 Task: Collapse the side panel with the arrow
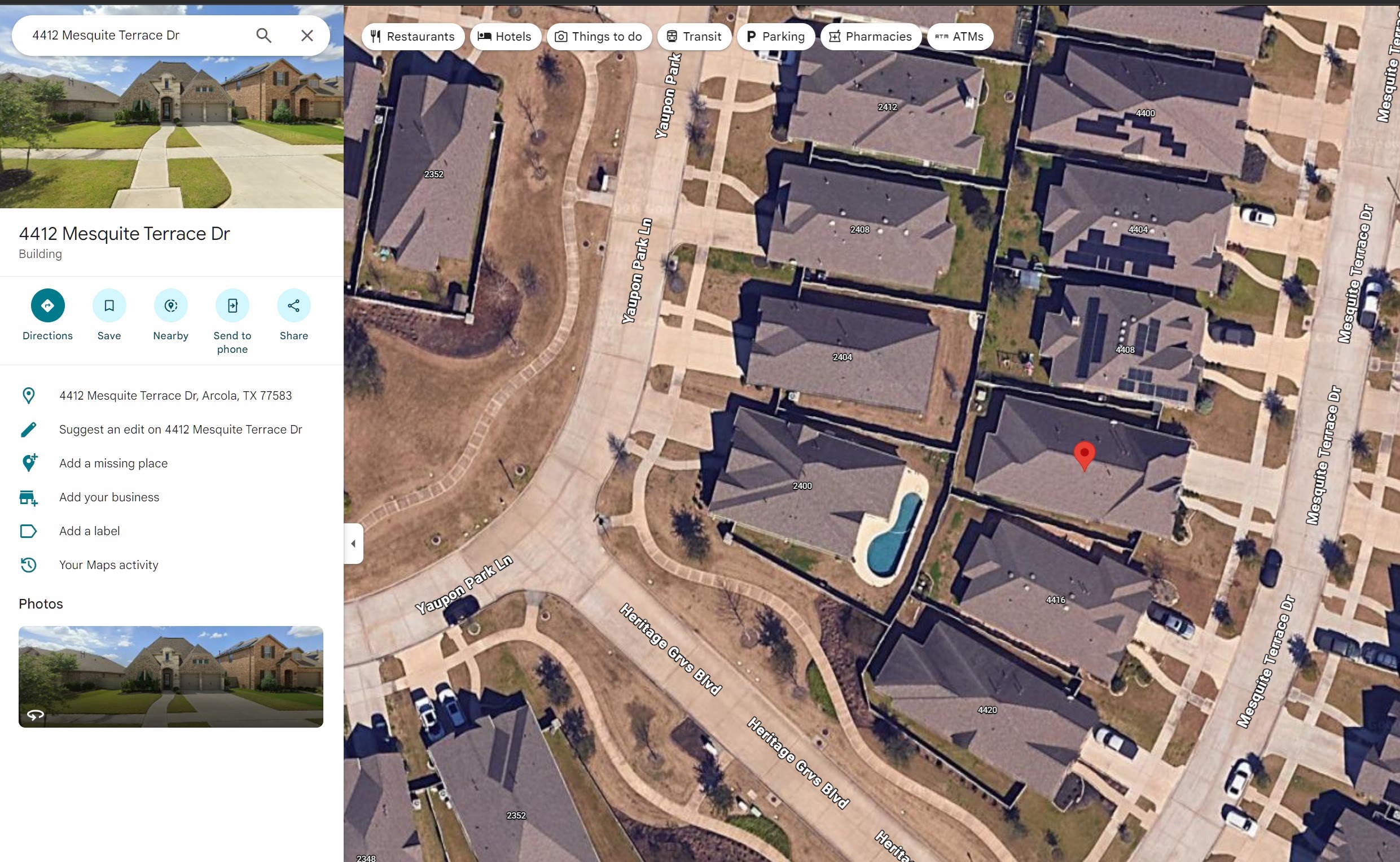tap(353, 543)
